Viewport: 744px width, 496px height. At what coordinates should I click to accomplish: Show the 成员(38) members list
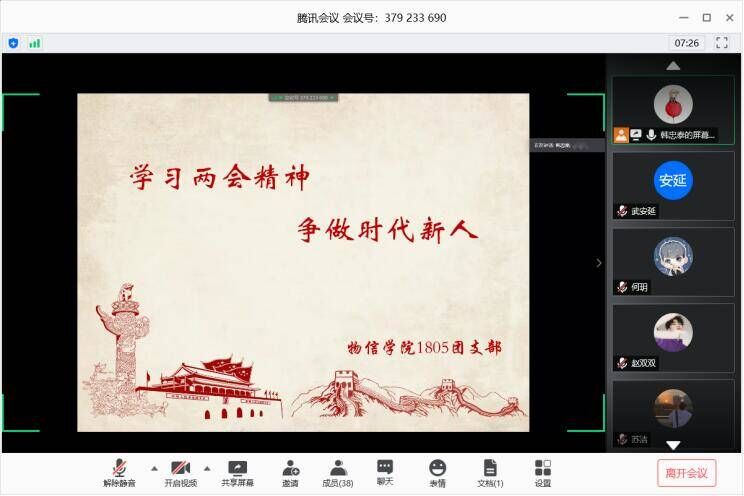pyautogui.click(x=338, y=472)
